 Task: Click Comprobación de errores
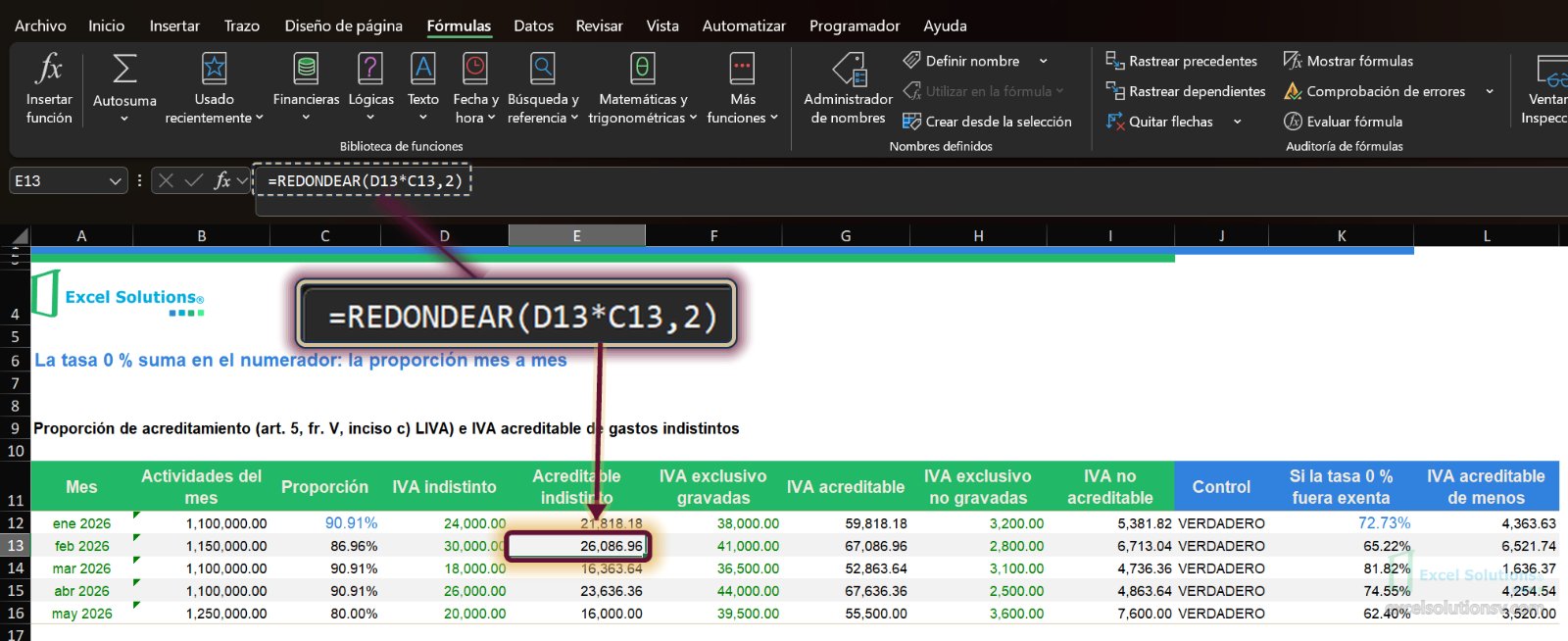pyautogui.click(x=1375, y=91)
